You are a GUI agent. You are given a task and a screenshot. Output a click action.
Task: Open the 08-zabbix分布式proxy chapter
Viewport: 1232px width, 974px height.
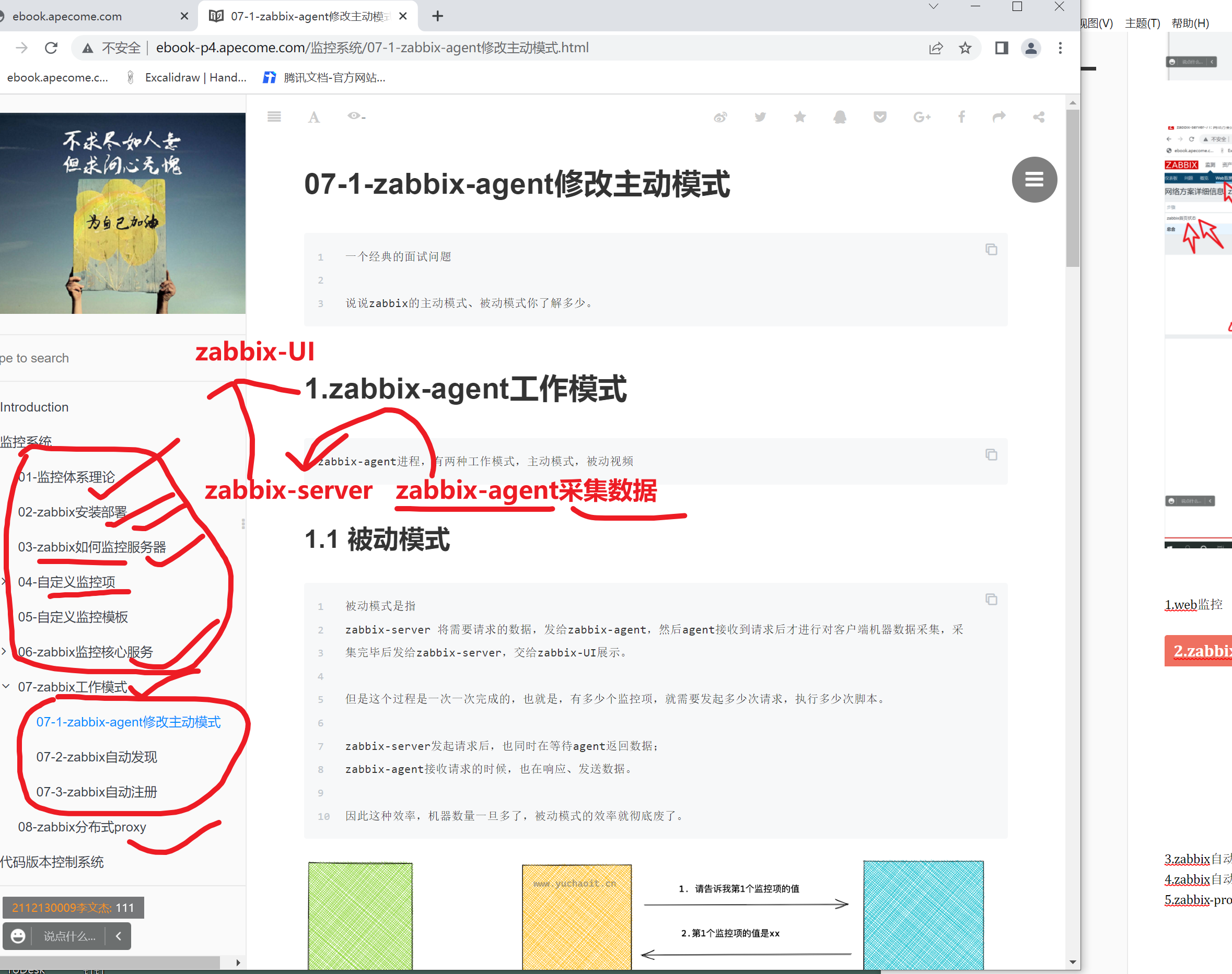click(82, 827)
